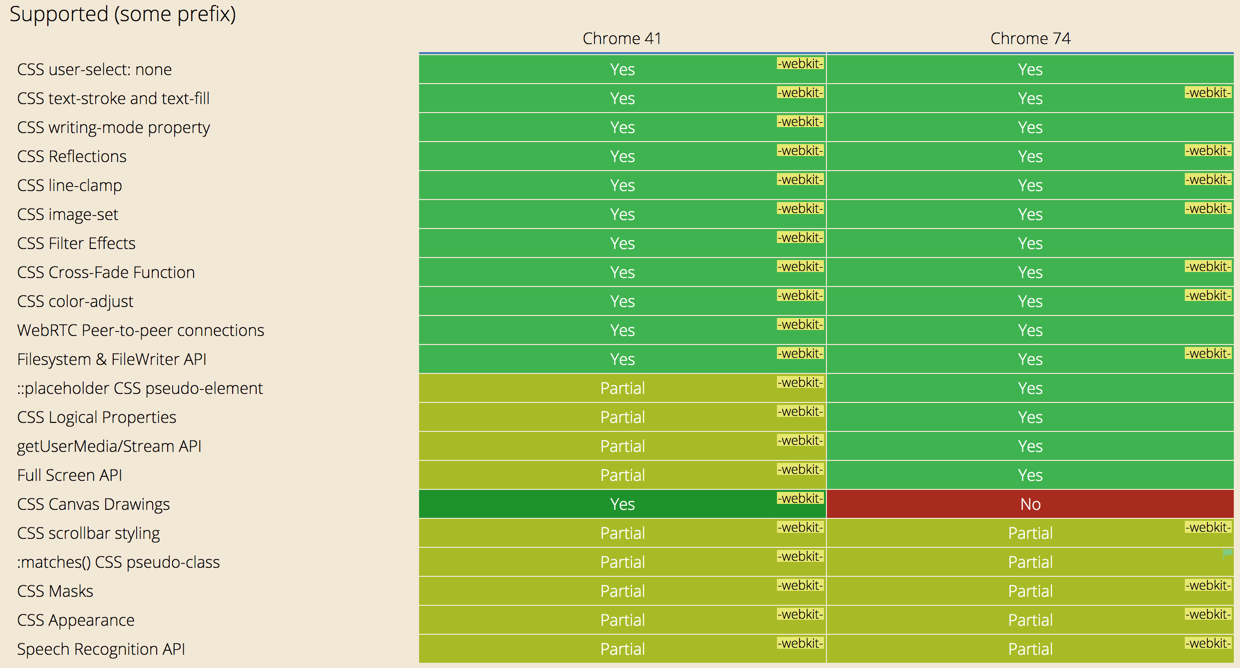Click Chrome 41 'Yes' cell for CSS user-select
Image resolution: width=1240 pixels, height=668 pixels.
point(622,69)
